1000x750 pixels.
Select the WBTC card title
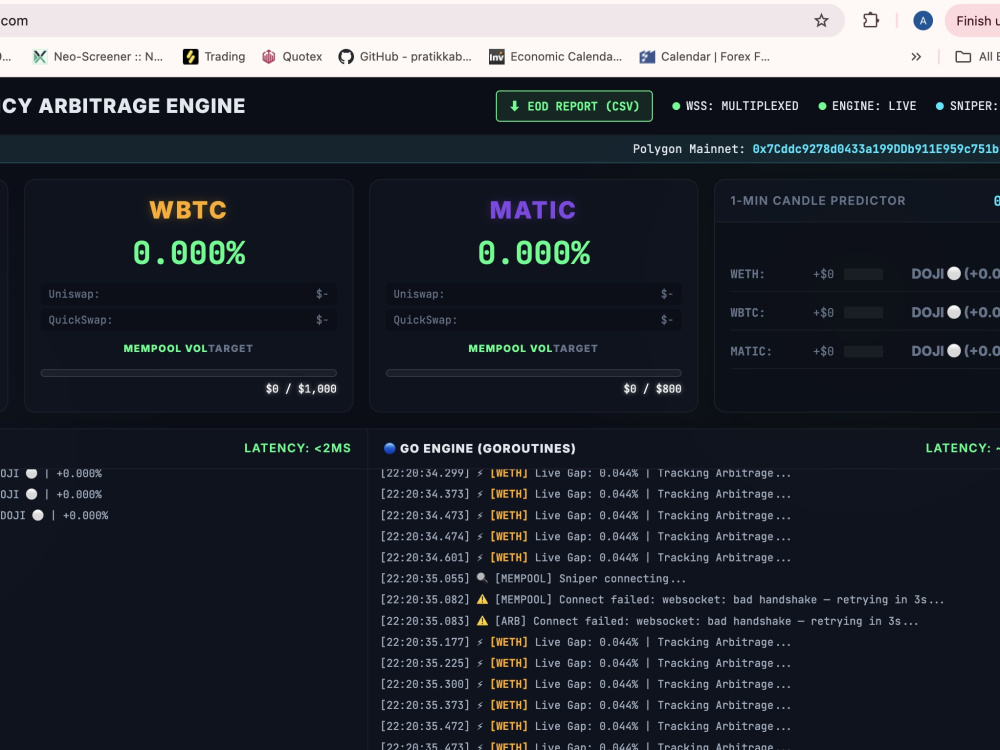(188, 210)
